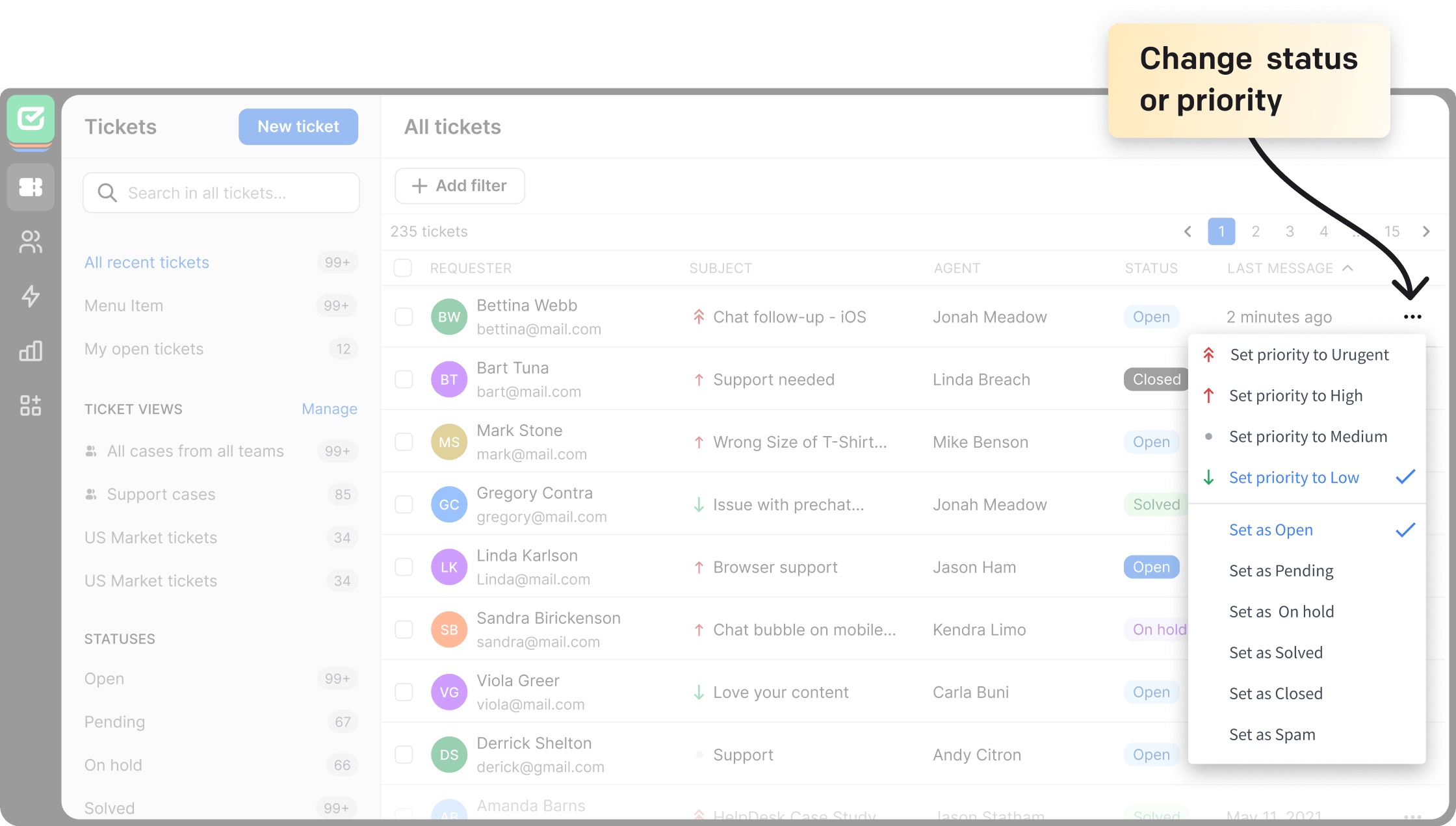Expand to page 2 of ticket results
1456x826 pixels.
point(1255,230)
